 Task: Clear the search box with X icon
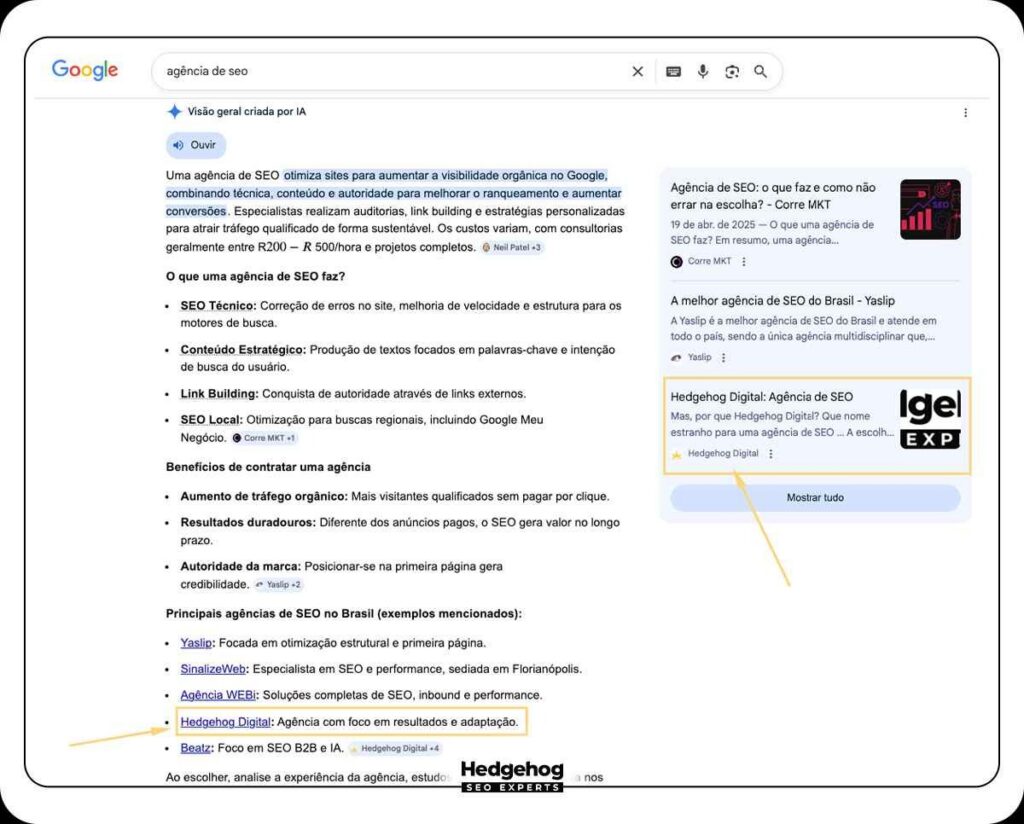[x=638, y=71]
